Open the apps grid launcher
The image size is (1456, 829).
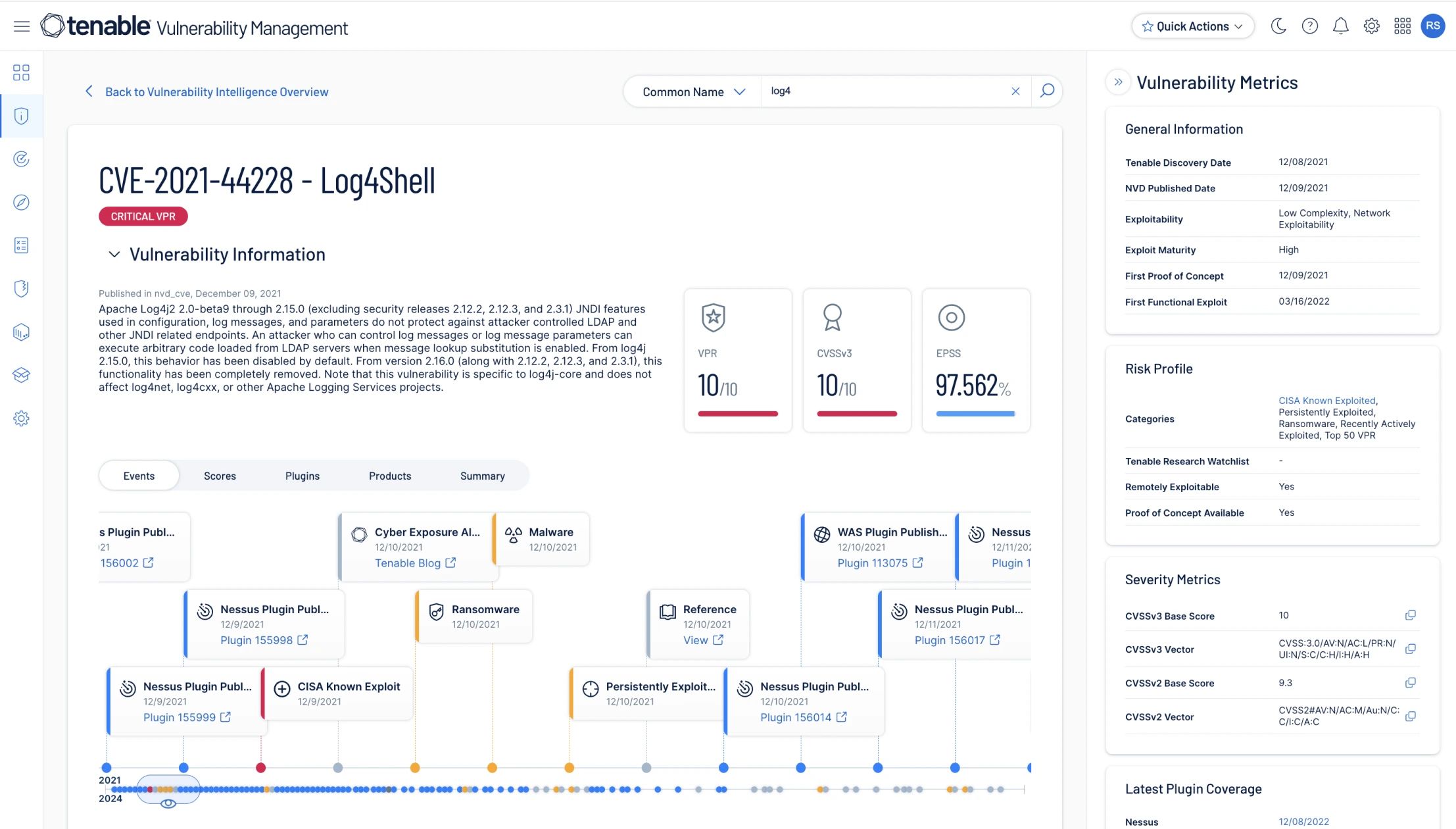coord(1402,26)
